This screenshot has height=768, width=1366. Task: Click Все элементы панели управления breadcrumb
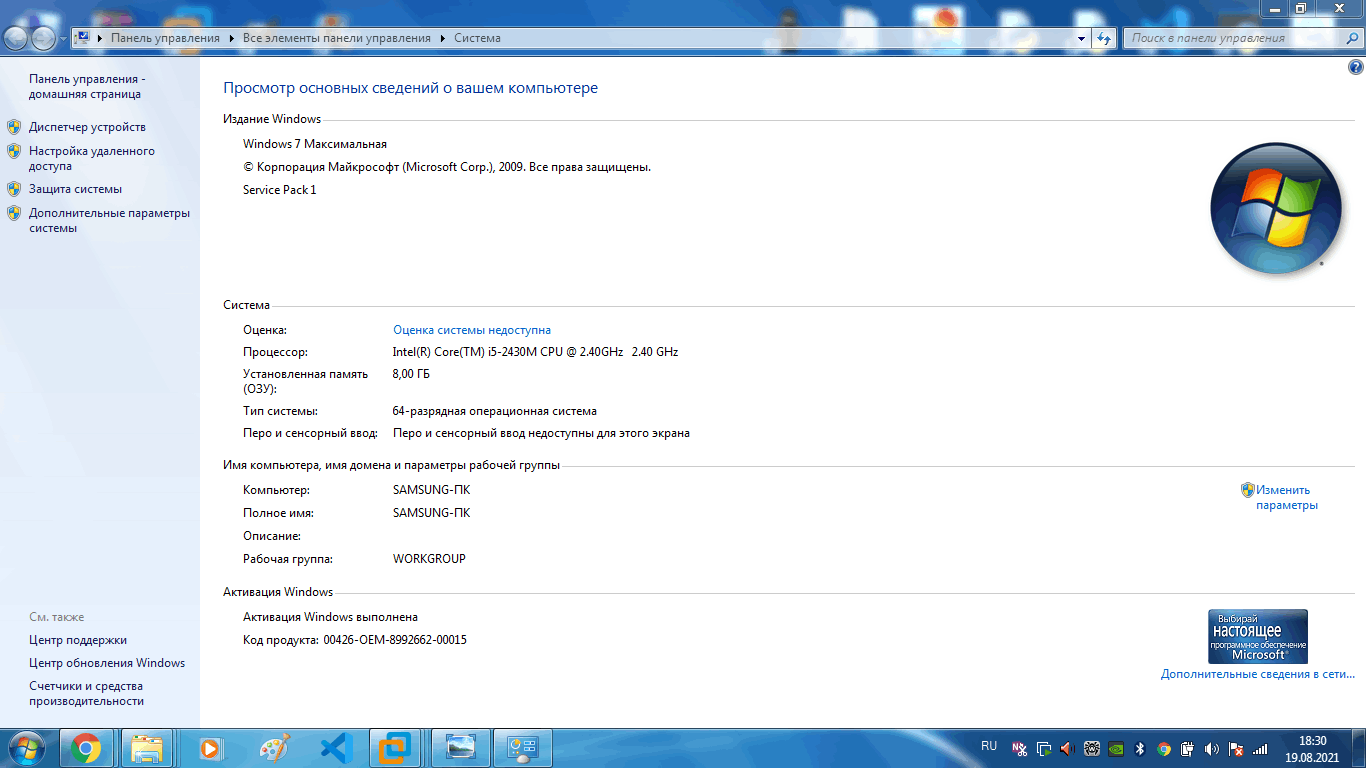[x=337, y=38]
